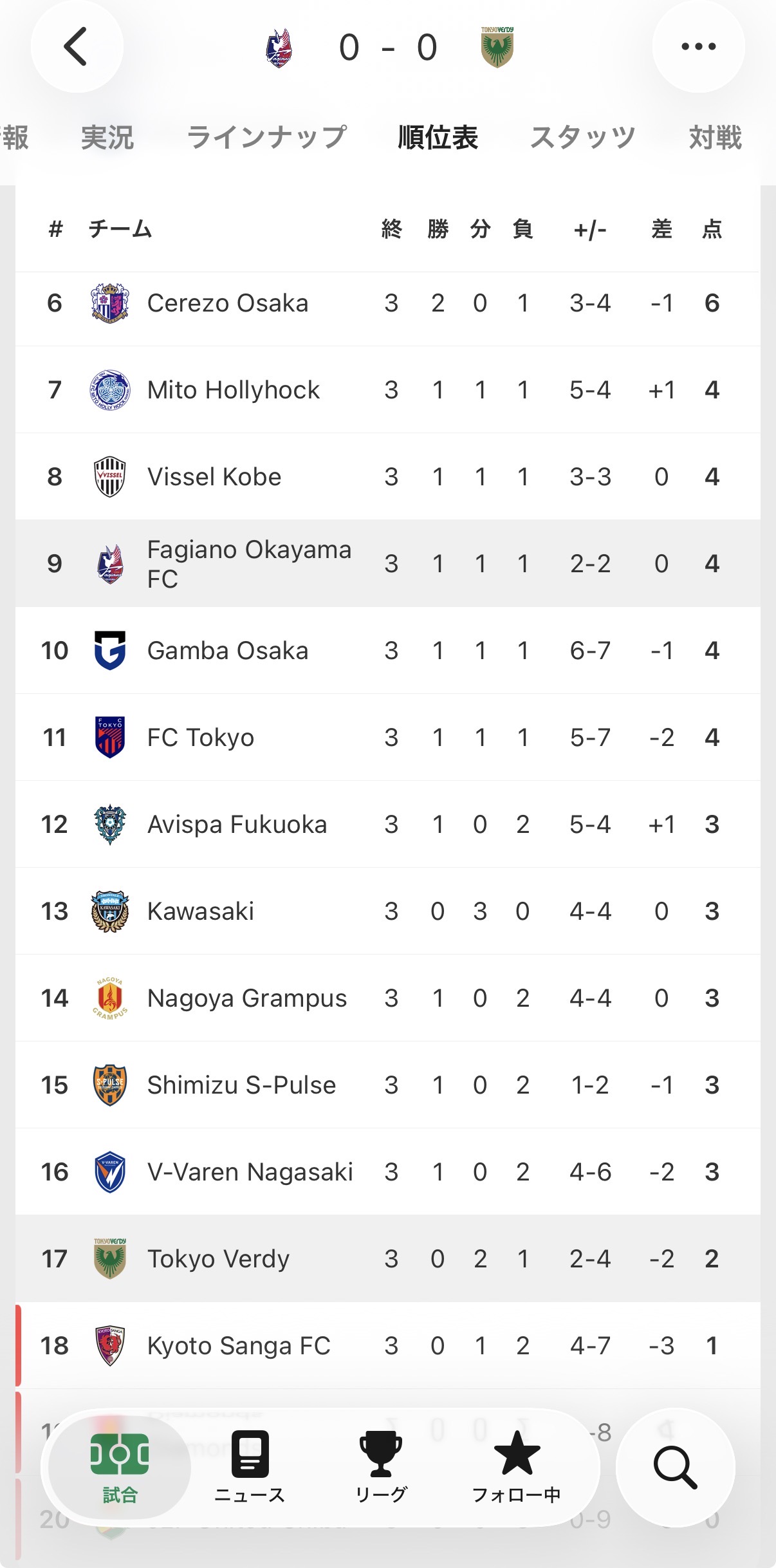Tap the 点 points column header

pos(712,229)
